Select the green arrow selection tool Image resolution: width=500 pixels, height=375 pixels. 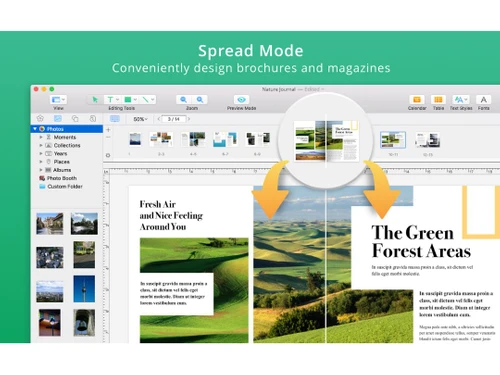tap(95, 99)
